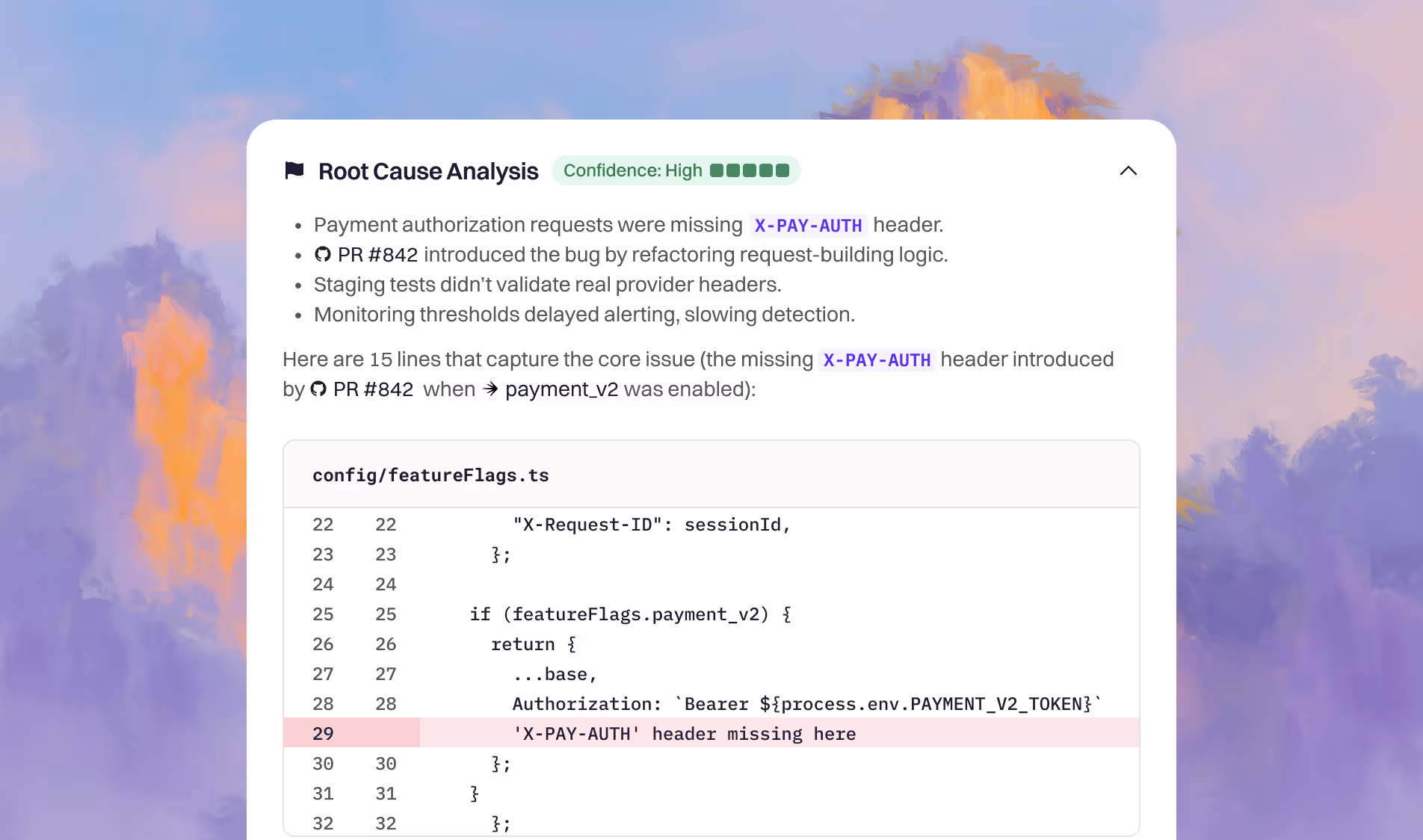Click the GitHub icon before PR #842 in the paragraph
Viewport: 1423px width, 840px height.
click(x=318, y=389)
